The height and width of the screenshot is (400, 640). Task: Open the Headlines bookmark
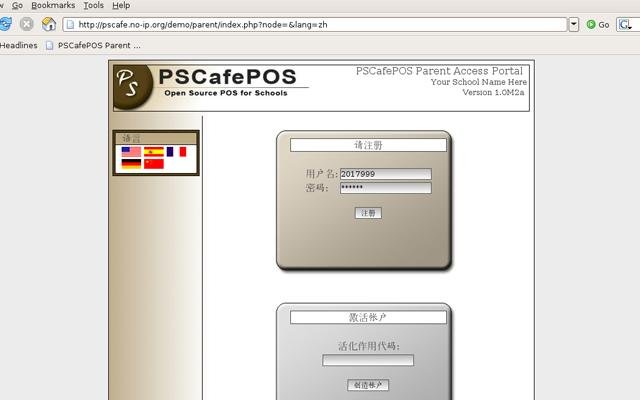pos(18,45)
